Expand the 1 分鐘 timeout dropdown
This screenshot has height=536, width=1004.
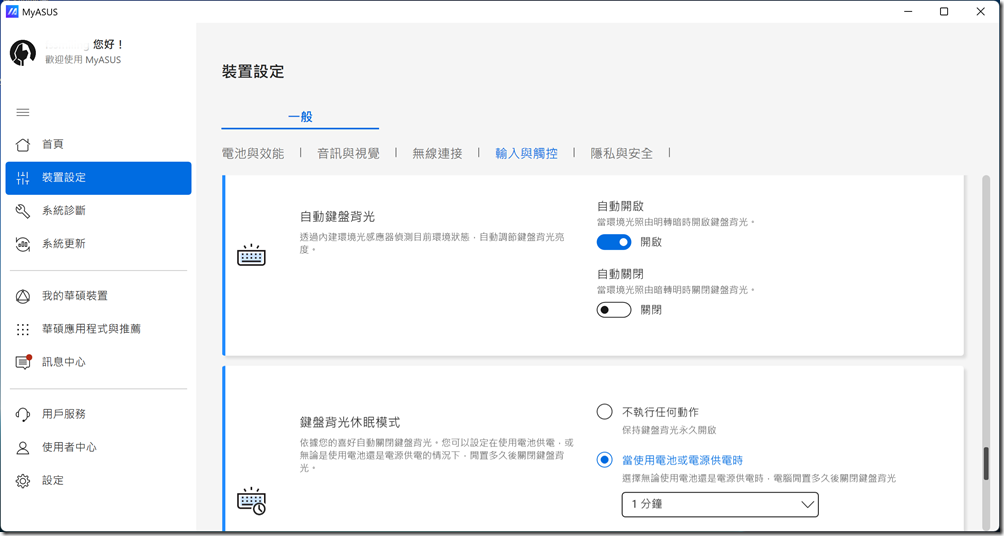click(720, 505)
